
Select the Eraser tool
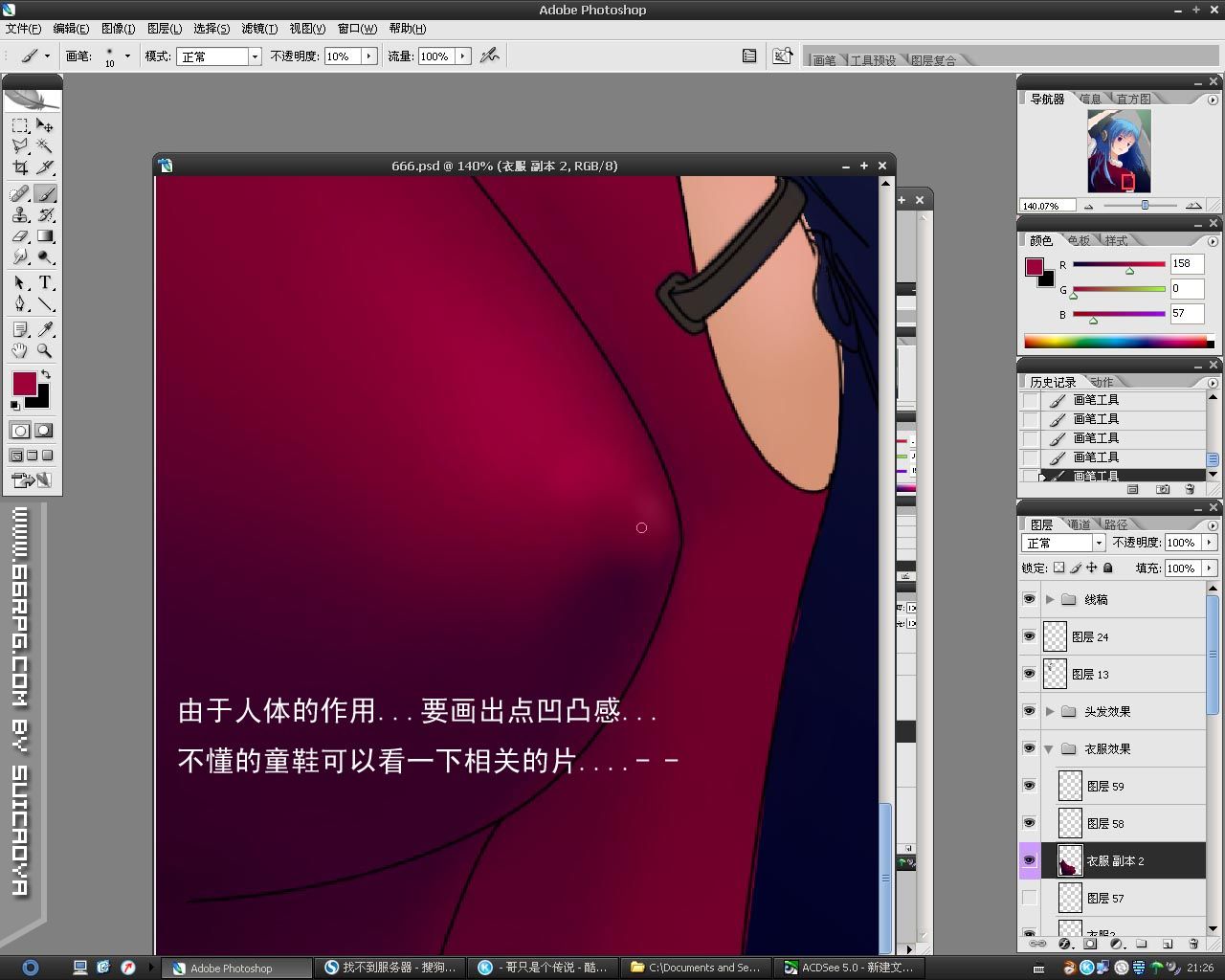point(20,236)
